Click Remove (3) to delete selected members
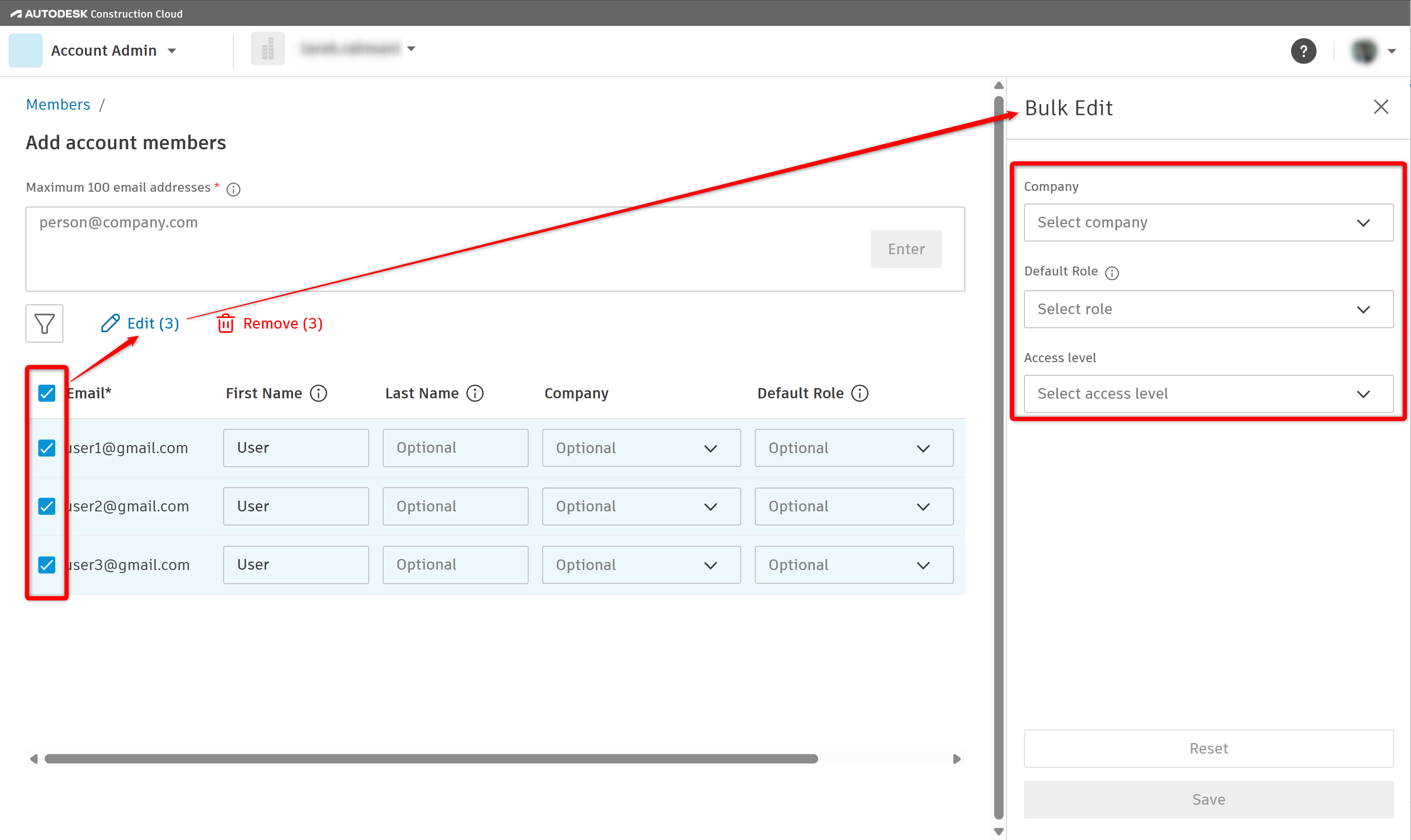Image resolution: width=1411 pixels, height=840 pixels. pos(270,323)
